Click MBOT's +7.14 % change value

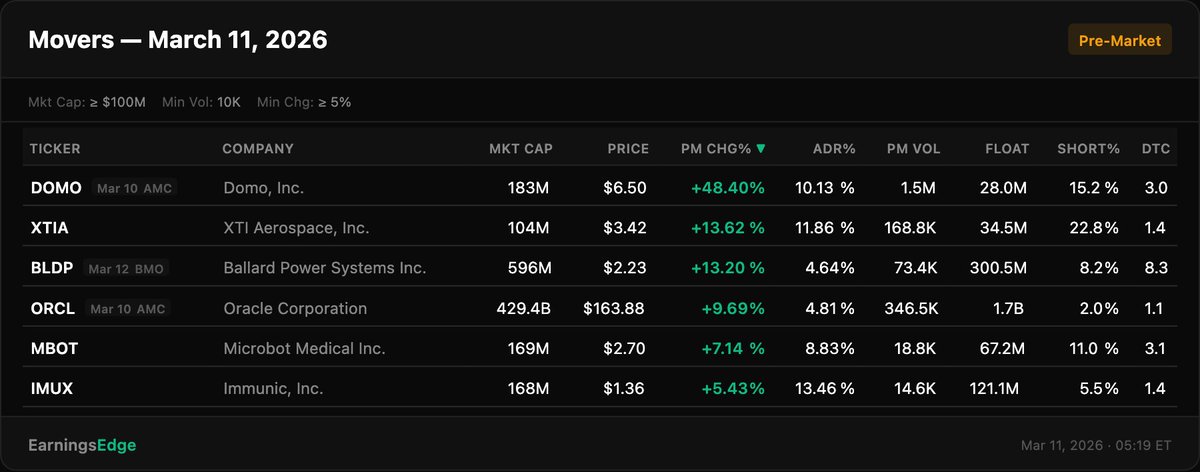(732, 349)
